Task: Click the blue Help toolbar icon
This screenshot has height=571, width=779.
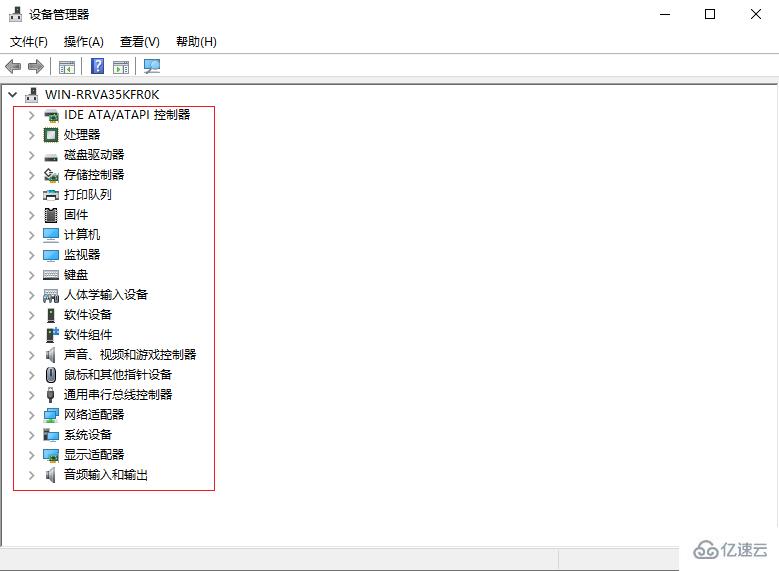Action: click(97, 67)
